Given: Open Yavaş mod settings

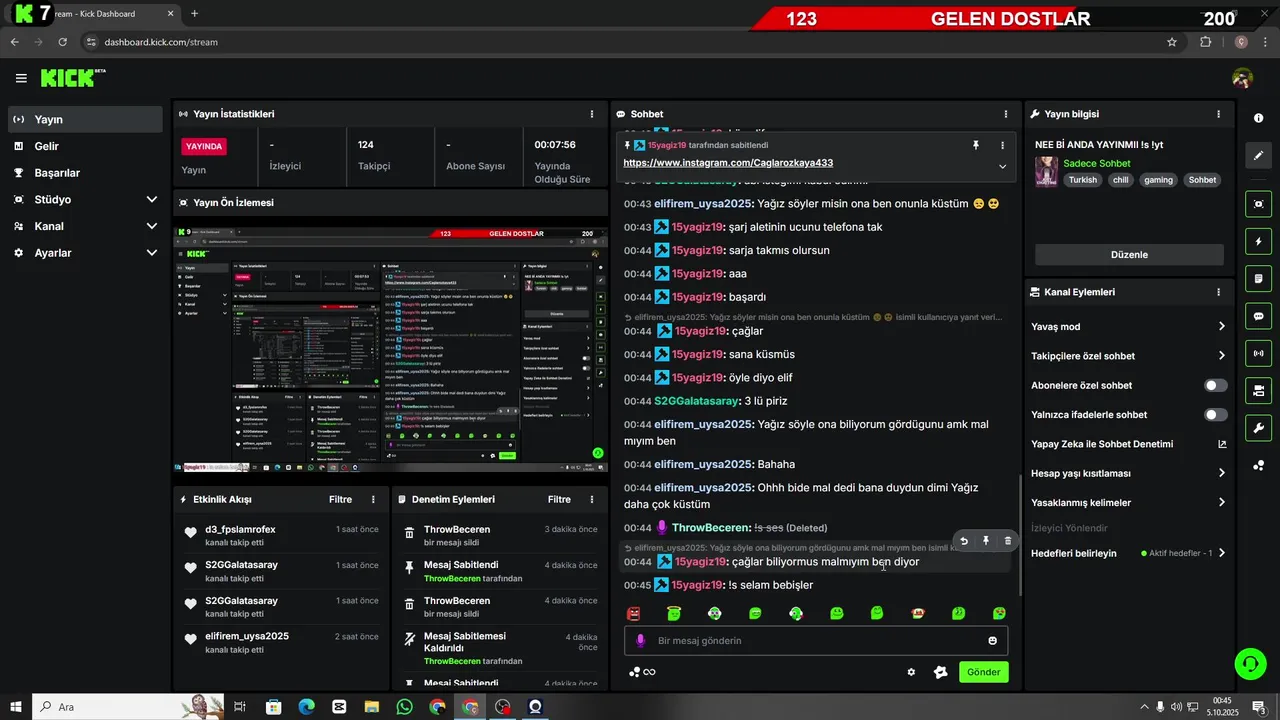Looking at the screenshot, I should 1129,326.
